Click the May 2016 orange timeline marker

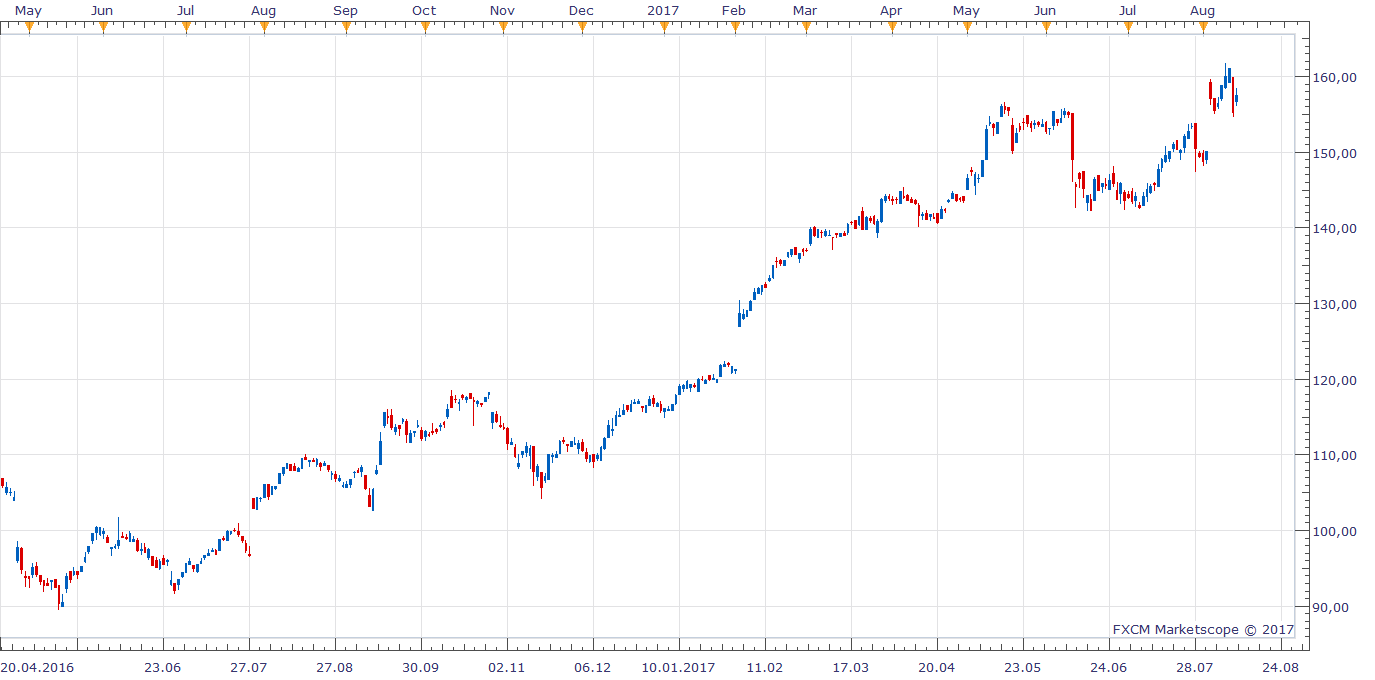[29, 28]
